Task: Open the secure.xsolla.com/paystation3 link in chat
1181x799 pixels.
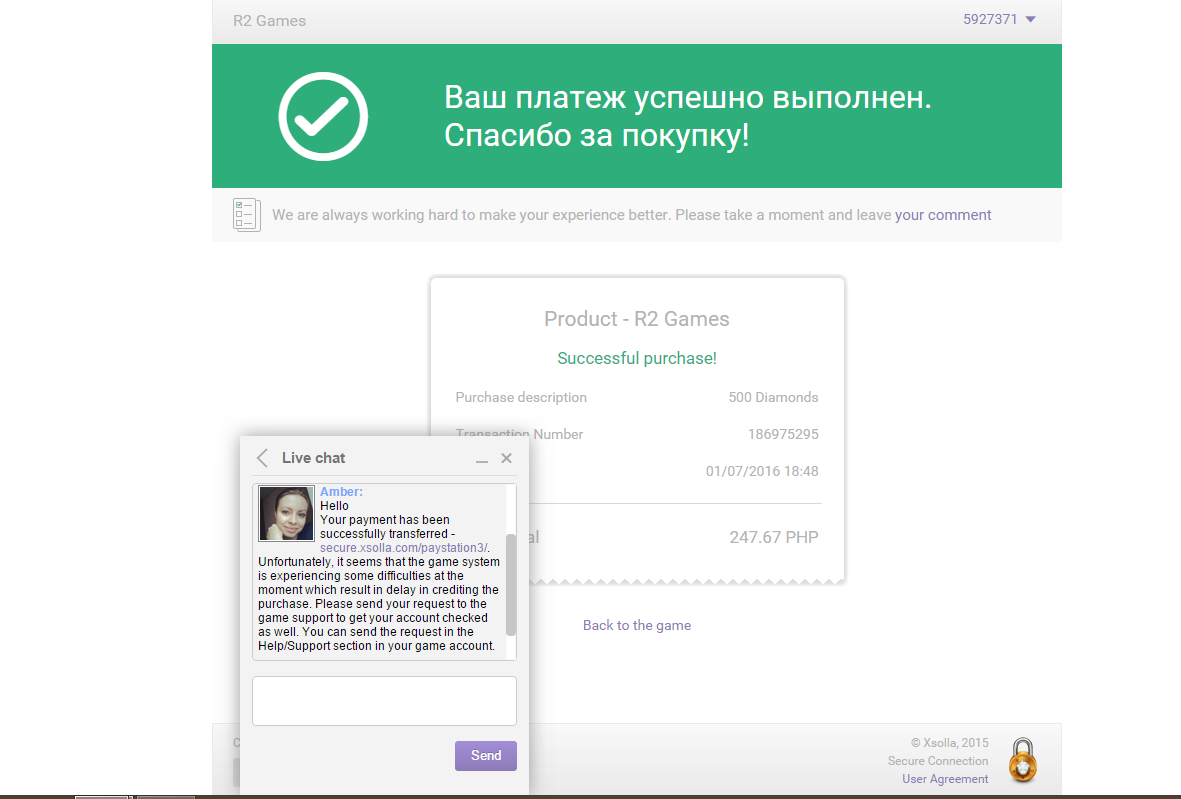Action: [x=403, y=548]
